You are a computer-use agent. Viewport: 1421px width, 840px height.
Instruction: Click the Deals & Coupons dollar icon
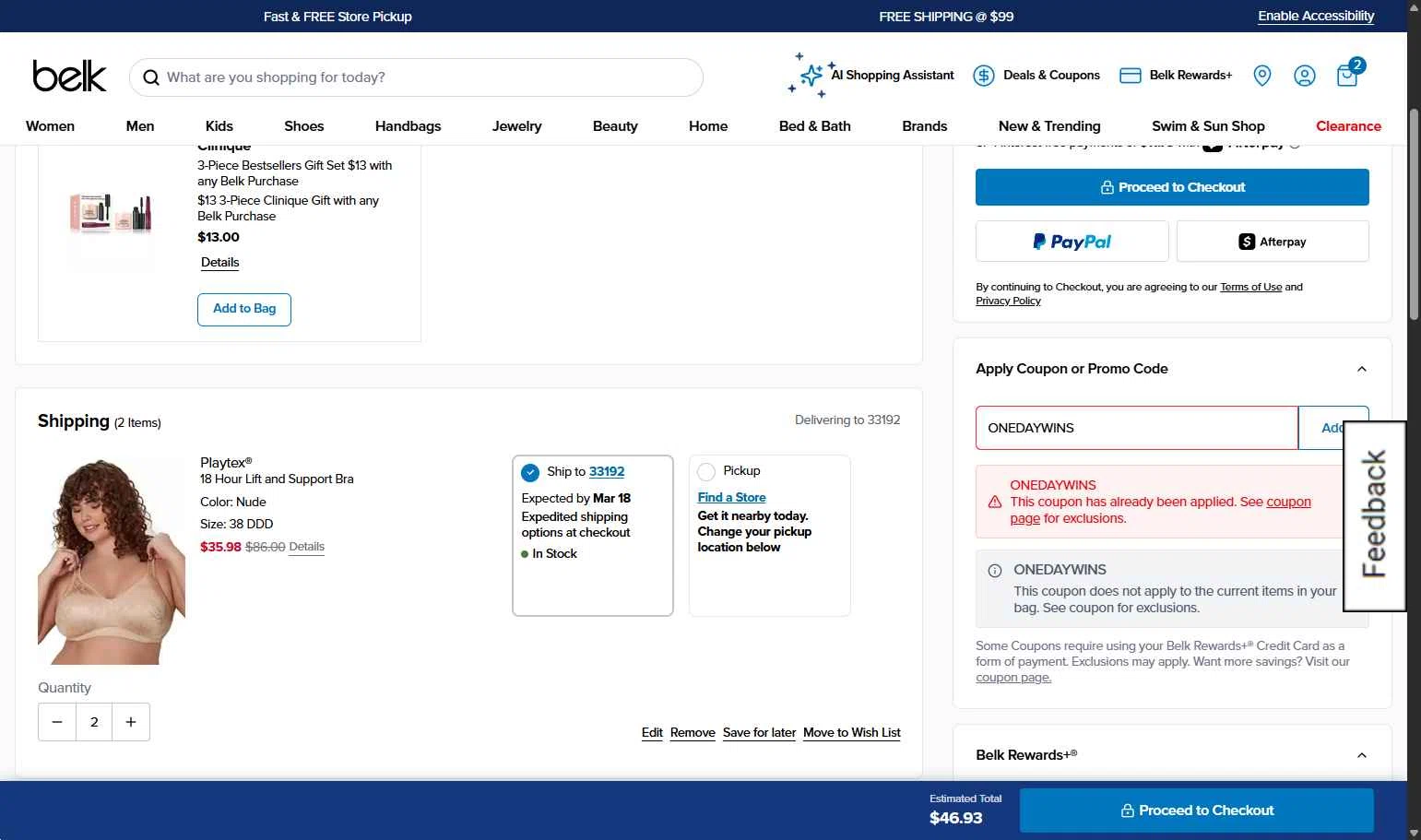[x=984, y=76]
